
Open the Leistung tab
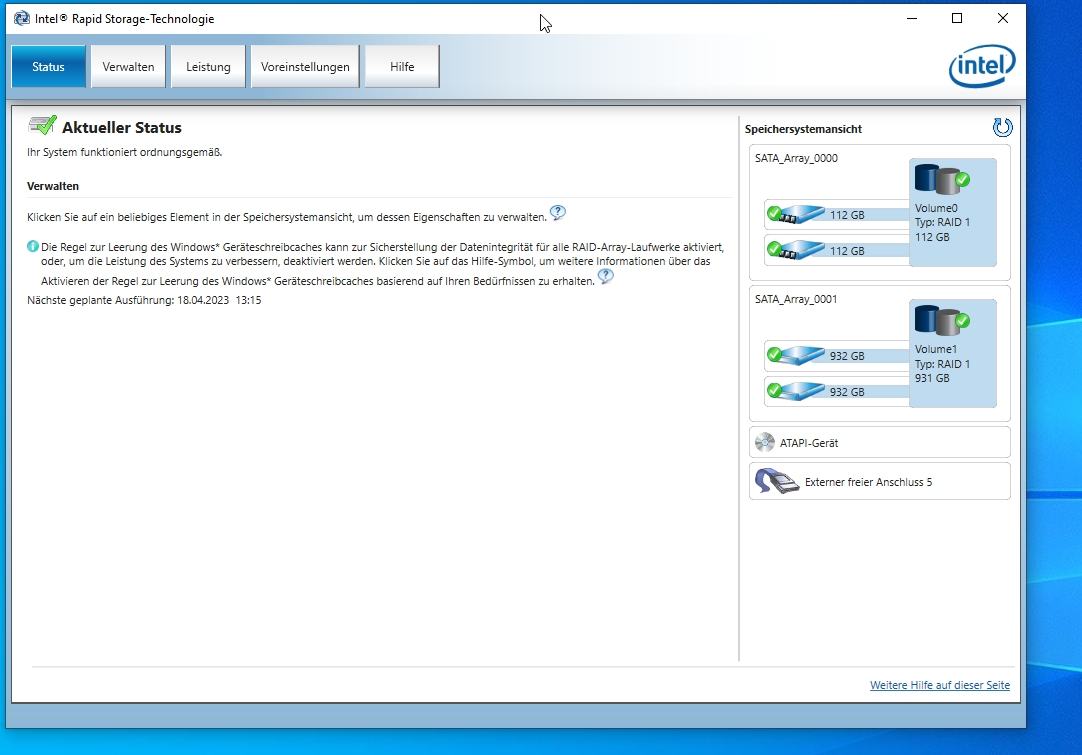[x=208, y=66]
